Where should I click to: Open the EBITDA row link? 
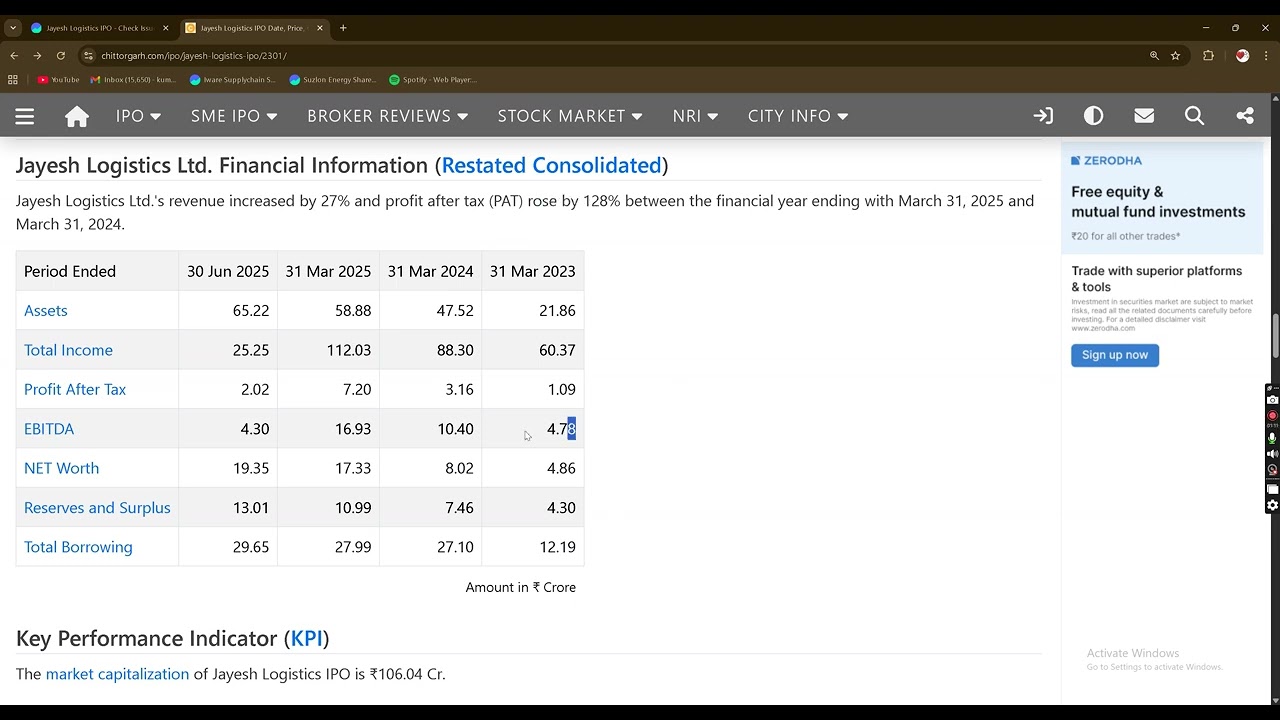pos(49,429)
